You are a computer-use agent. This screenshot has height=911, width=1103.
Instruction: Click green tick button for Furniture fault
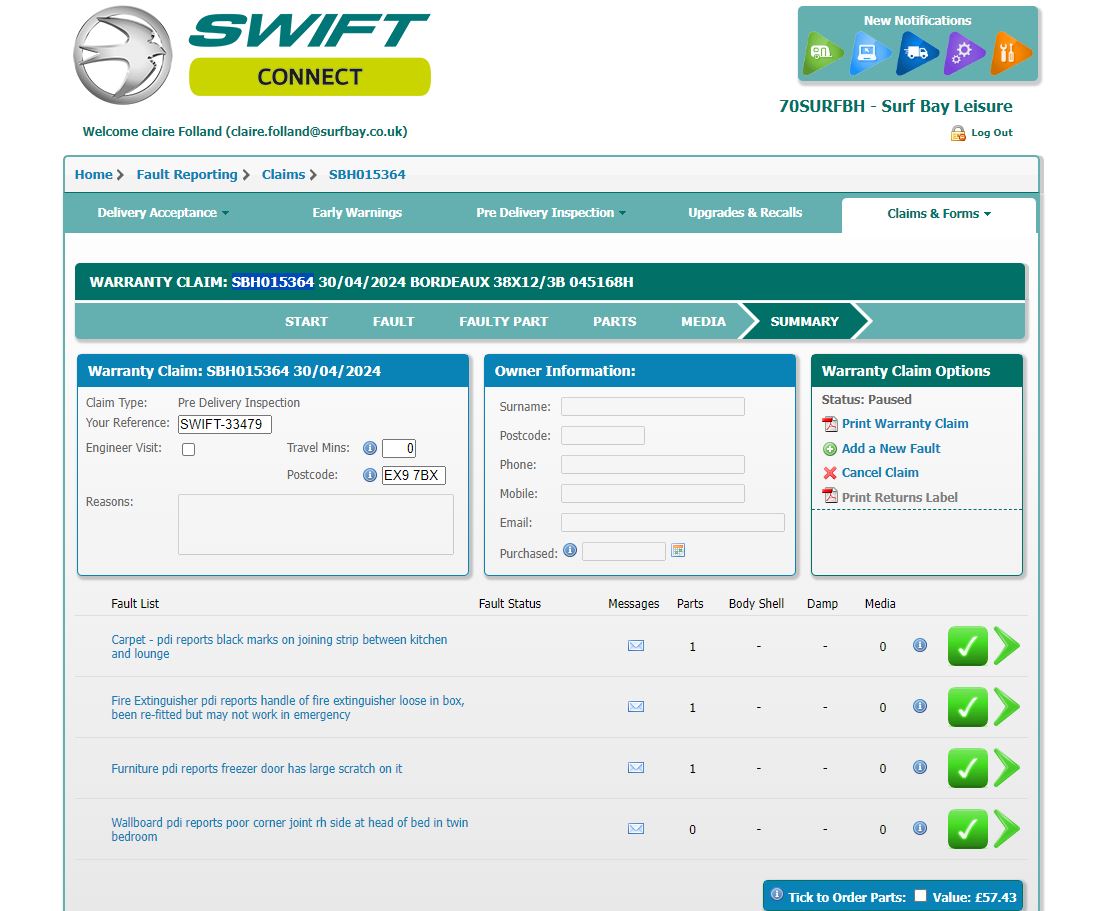point(968,768)
